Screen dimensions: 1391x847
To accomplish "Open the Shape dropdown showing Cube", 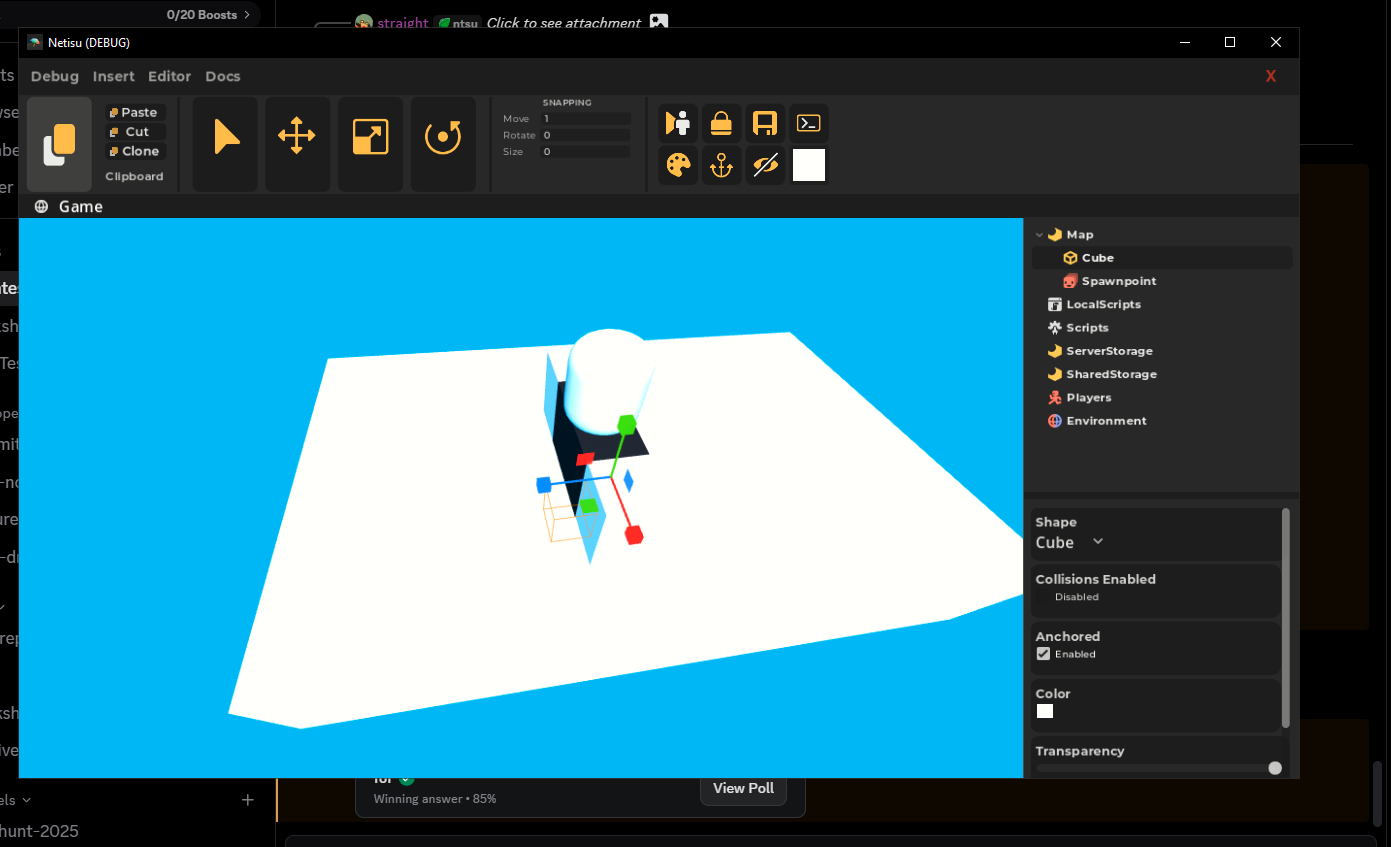I will pos(1069,542).
